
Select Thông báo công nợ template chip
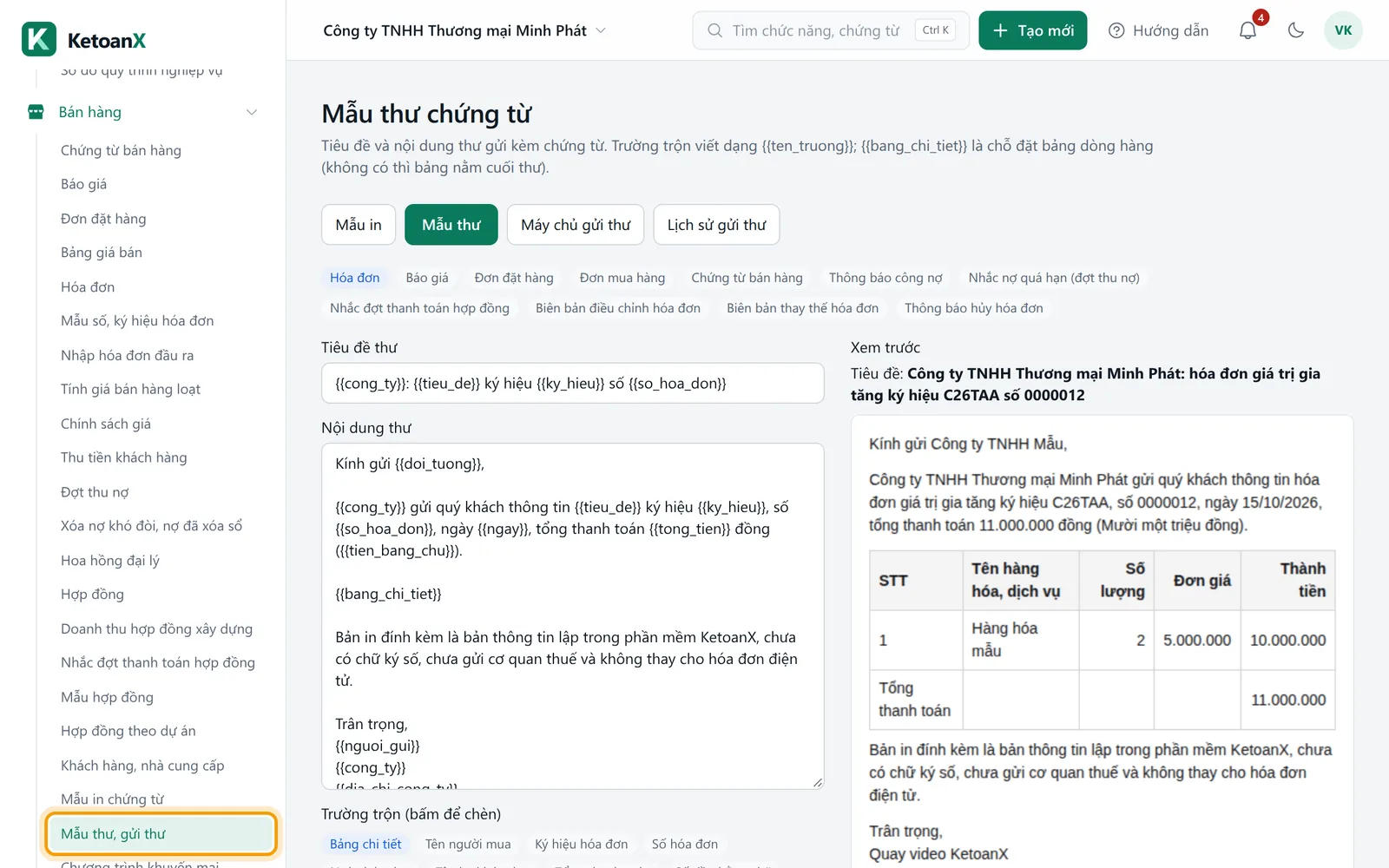click(885, 278)
